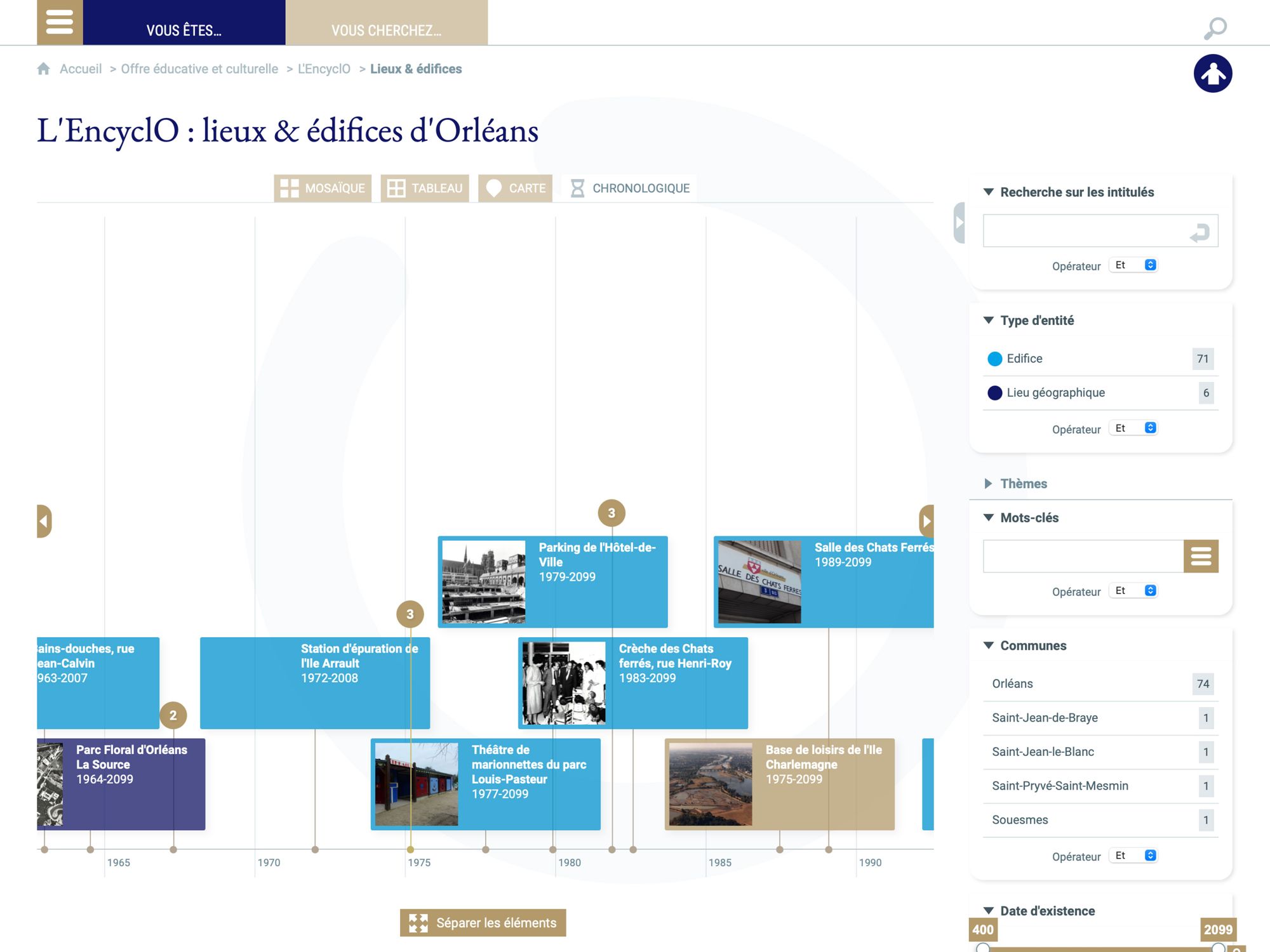Open keyword list icon in Mots-clés

[x=1200, y=557]
